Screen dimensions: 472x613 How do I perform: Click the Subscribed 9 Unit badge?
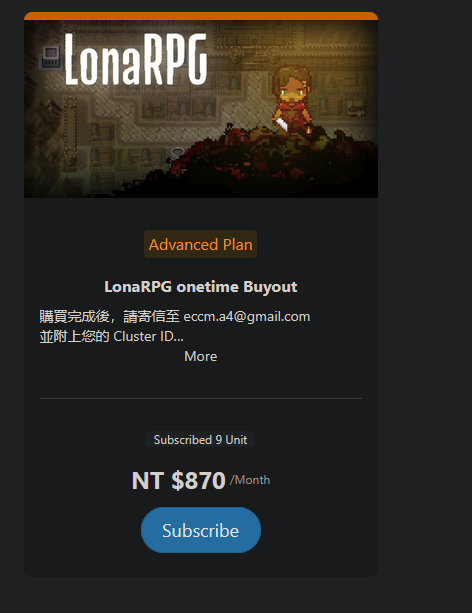click(x=201, y=439)
